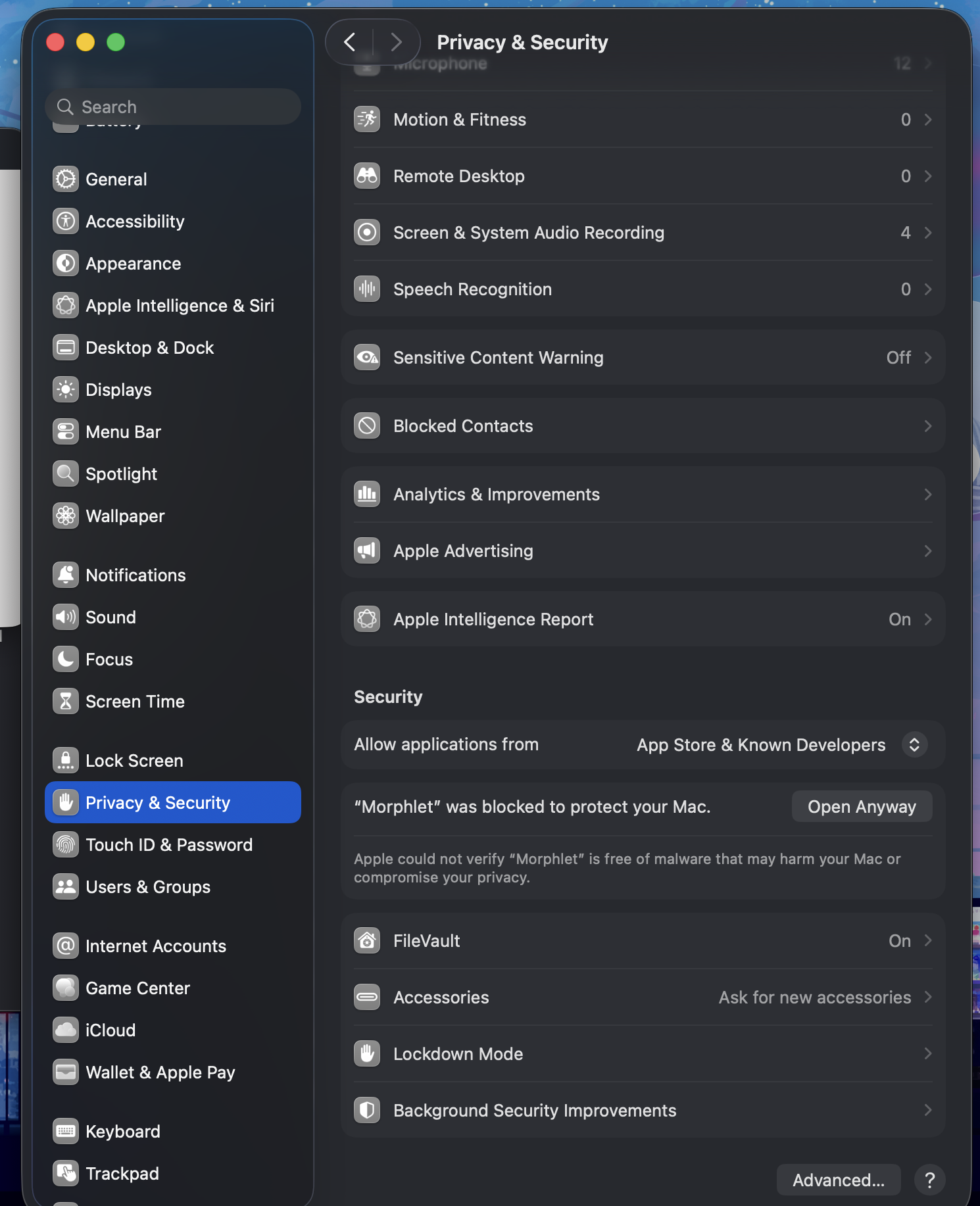Open Users & Groups settings
The height and width of the screenshot is (1206, 980).
click(x=173, y=886)
